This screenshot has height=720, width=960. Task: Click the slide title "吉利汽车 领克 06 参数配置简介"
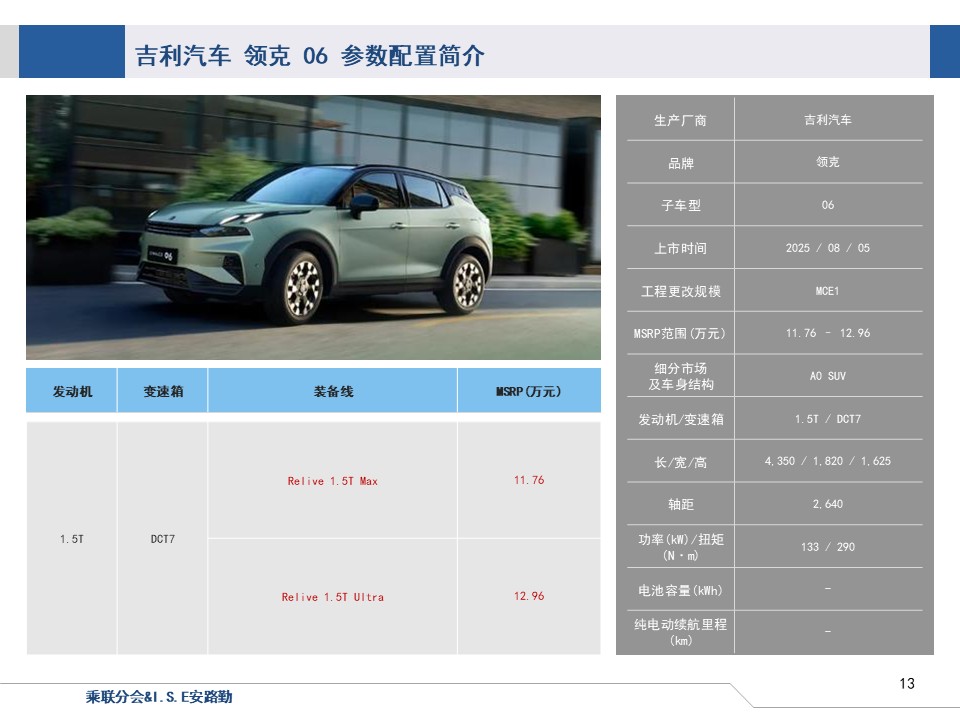coord(310,56)
